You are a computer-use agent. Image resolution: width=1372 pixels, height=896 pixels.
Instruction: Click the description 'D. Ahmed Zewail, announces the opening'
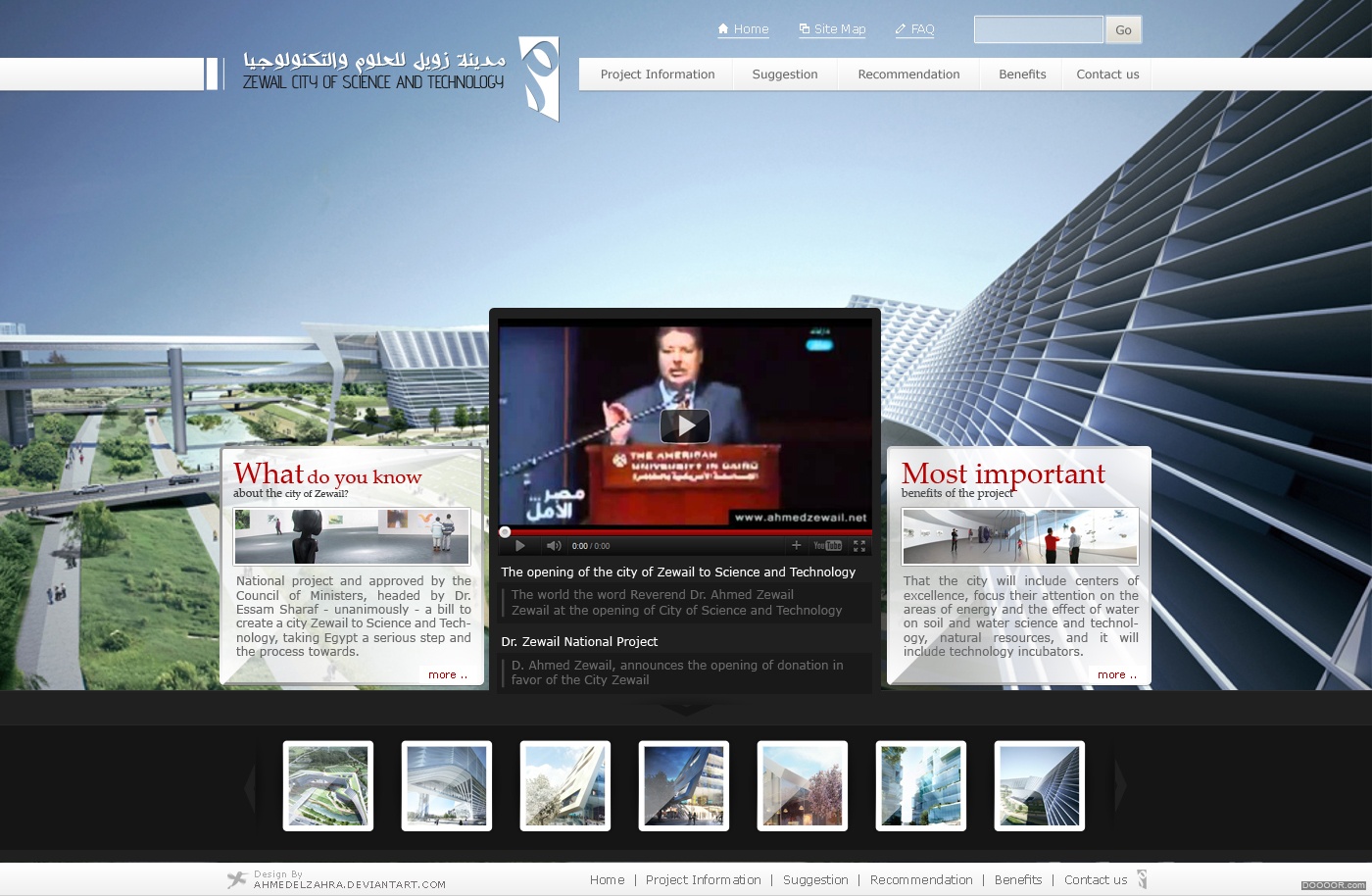pos(676,672)
